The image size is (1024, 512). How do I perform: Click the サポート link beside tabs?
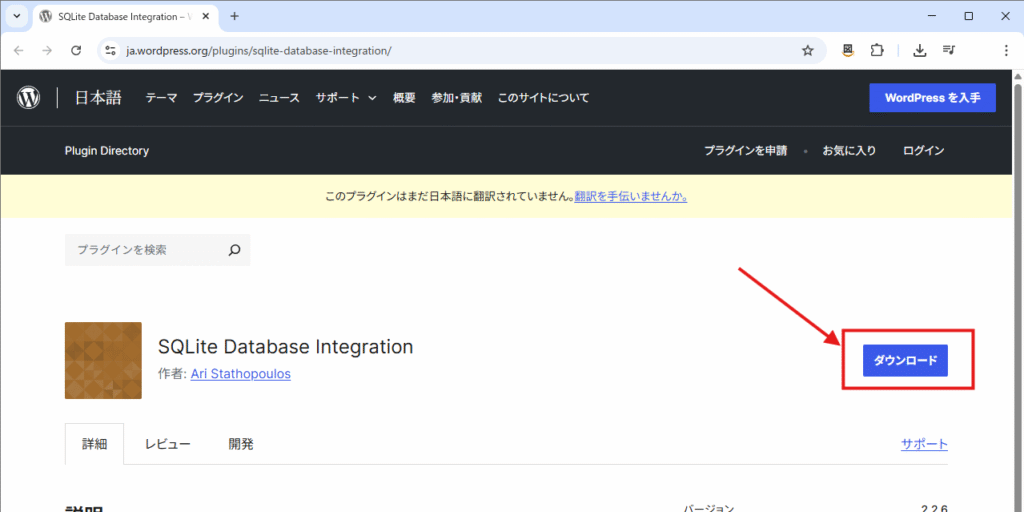(924, 444)
